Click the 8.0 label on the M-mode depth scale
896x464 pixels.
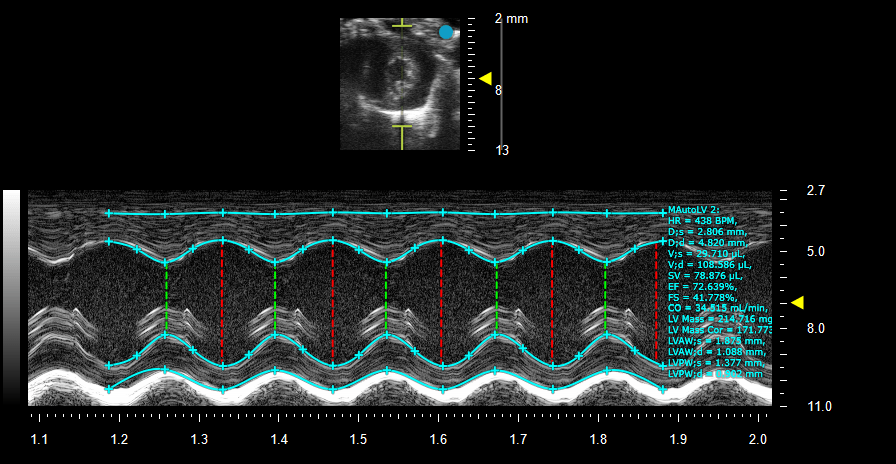pyautogui.click(x=815, y=329)
